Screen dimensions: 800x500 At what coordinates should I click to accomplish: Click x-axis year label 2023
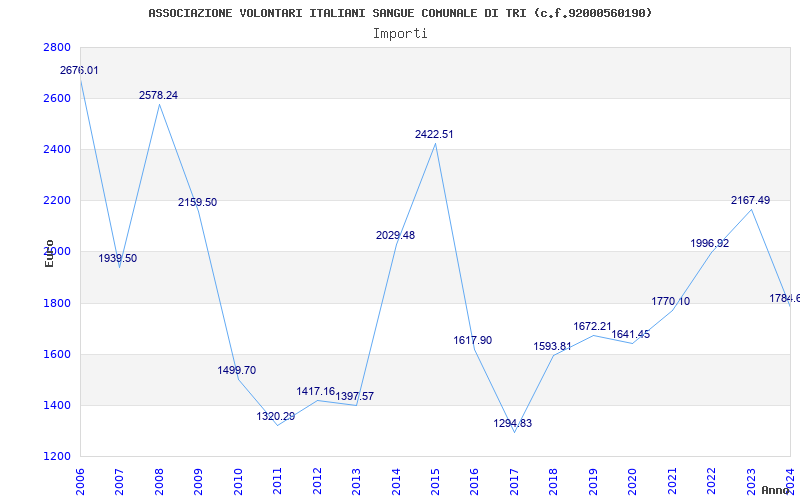(751, 482)
